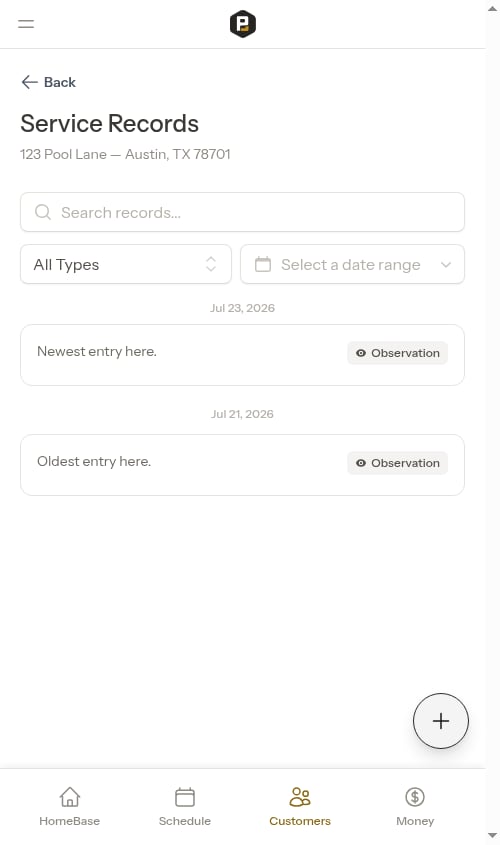This screenshot has height=845, width=500.
Task: Click the back arrow icon
Action: click(29, 82)
